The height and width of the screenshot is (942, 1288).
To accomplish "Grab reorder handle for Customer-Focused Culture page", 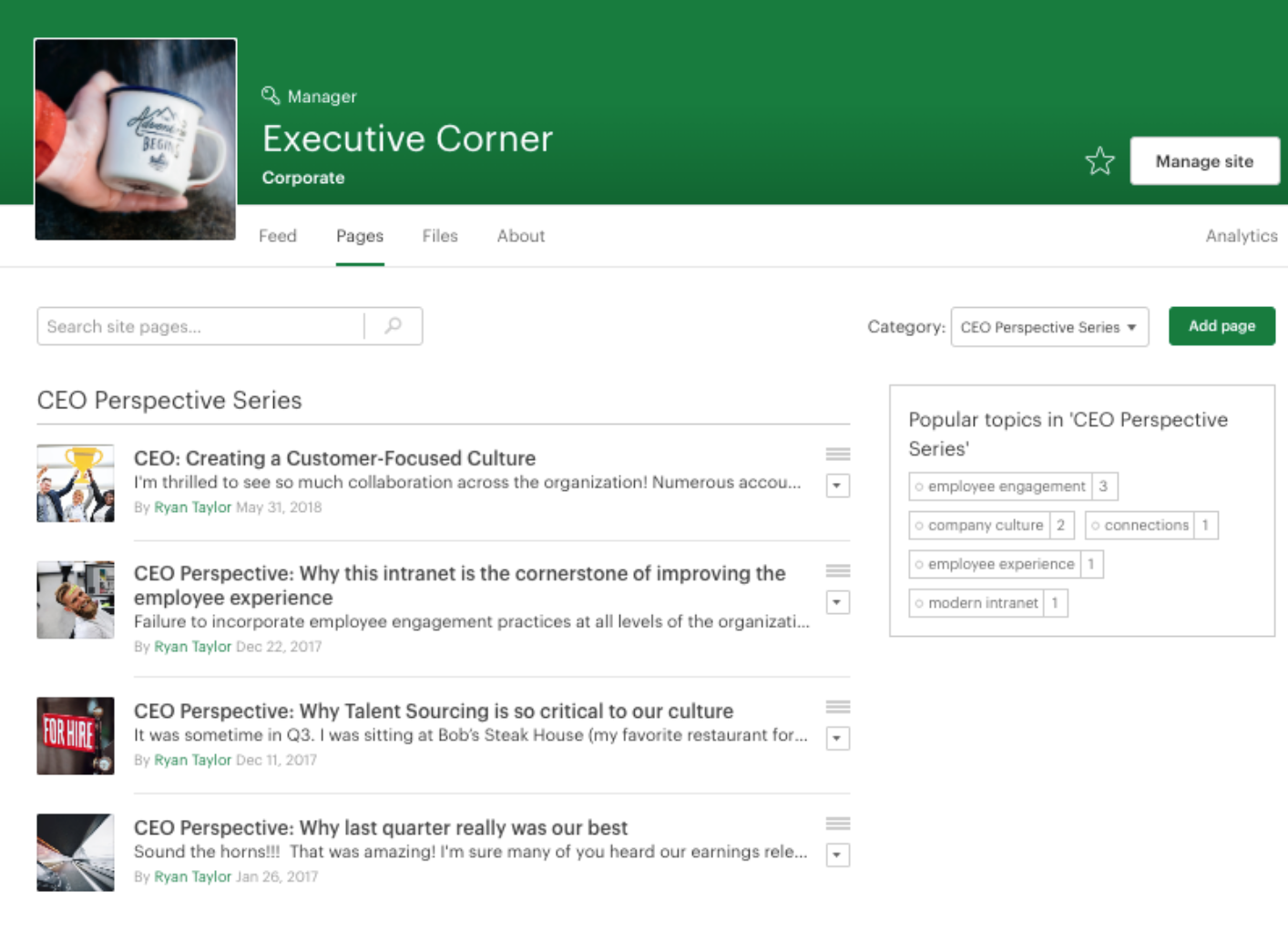I will click(x=838, y=454).
